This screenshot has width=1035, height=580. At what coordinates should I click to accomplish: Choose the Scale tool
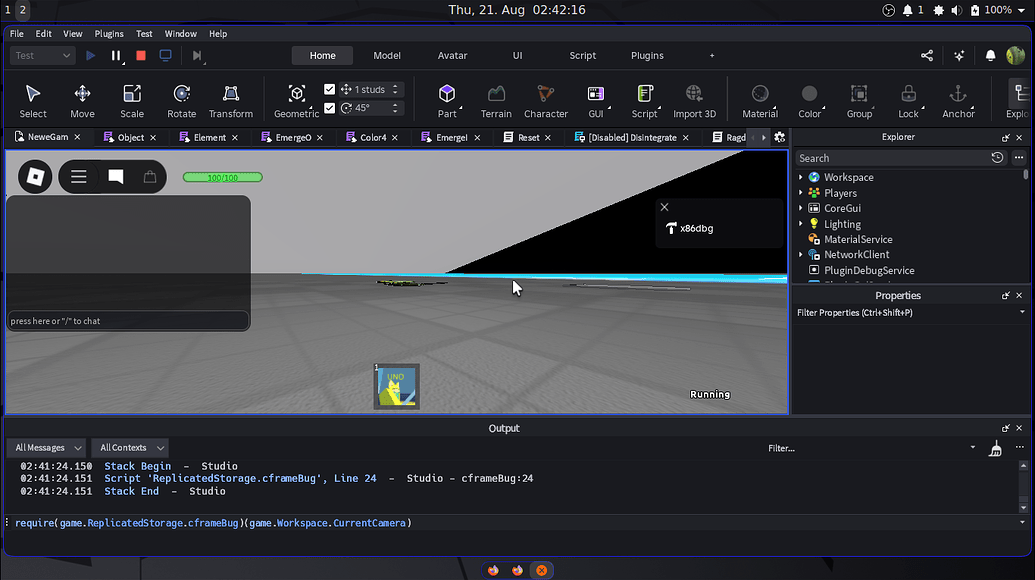pyautogui.click(x=132, y=101)
